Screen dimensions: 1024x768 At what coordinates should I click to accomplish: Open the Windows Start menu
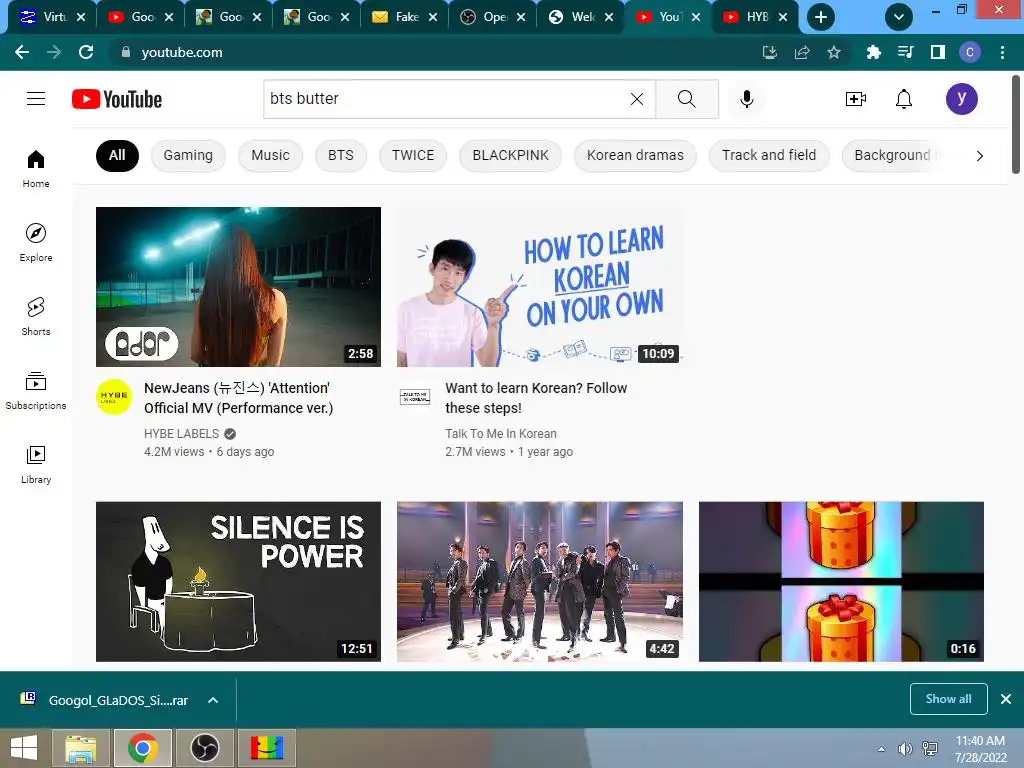(24, 748)
